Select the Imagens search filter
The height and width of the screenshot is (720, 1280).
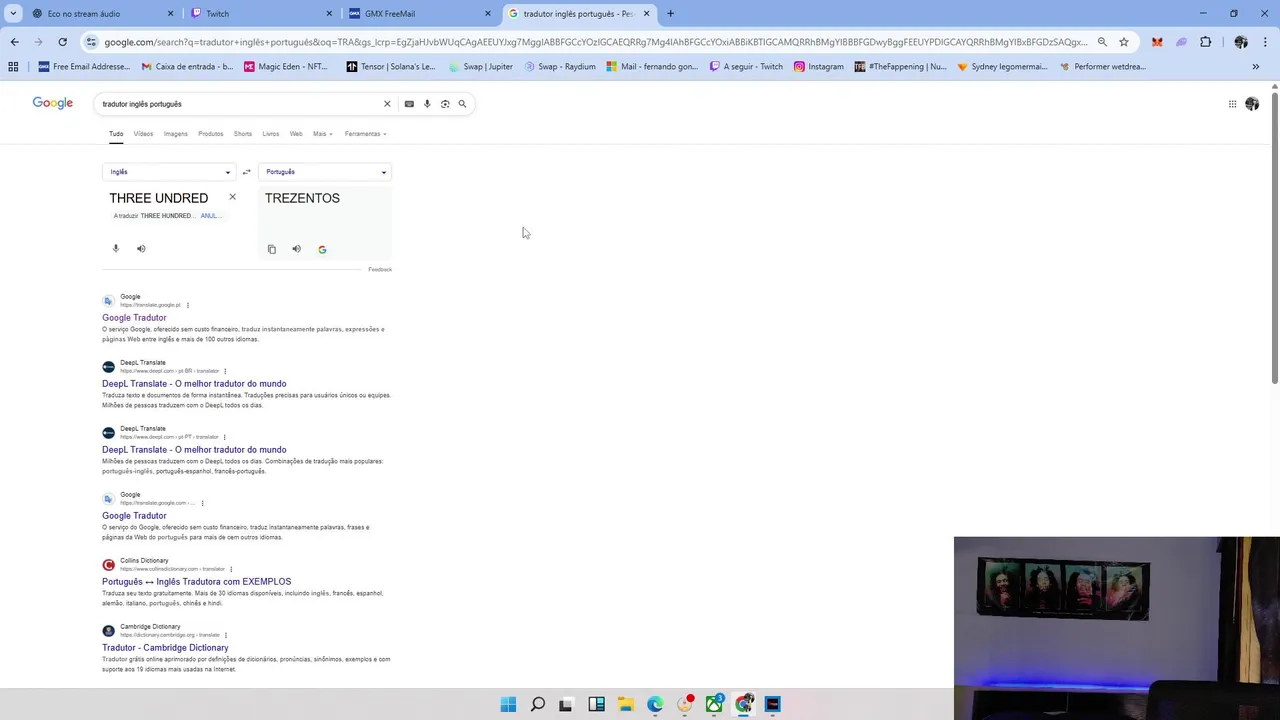175,134
